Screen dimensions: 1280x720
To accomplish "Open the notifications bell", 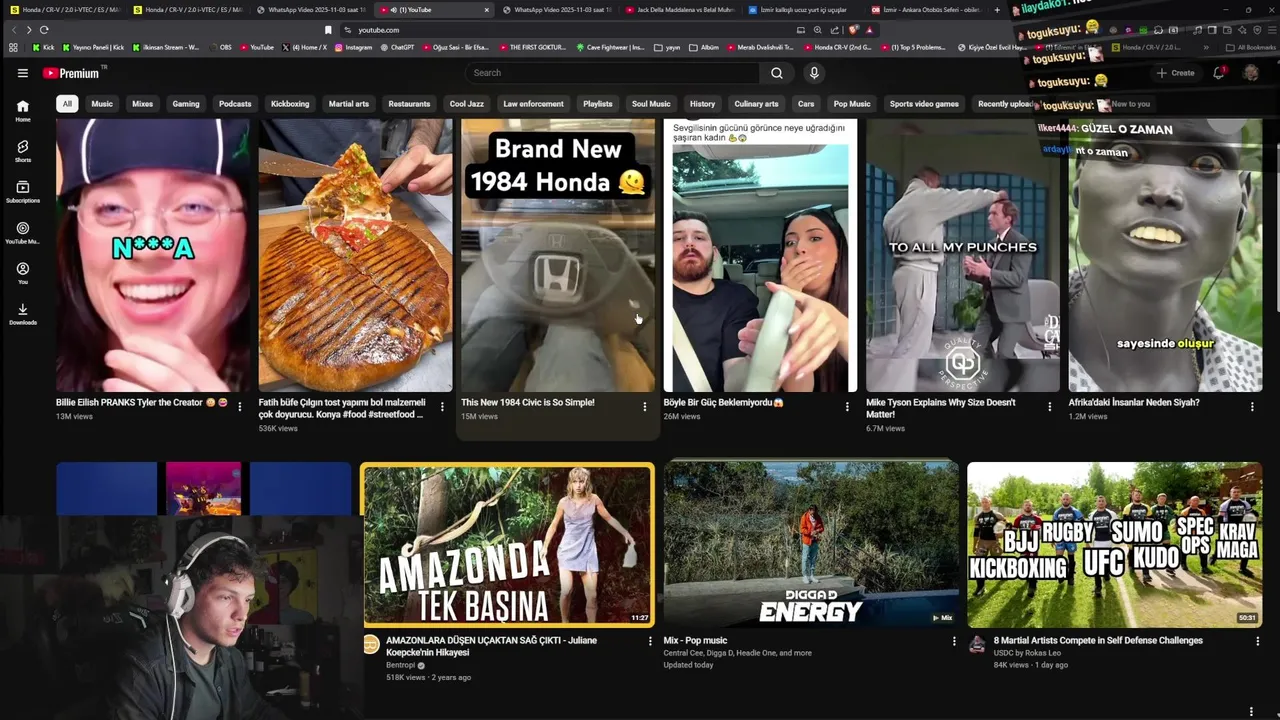I will coord(1218,73).
